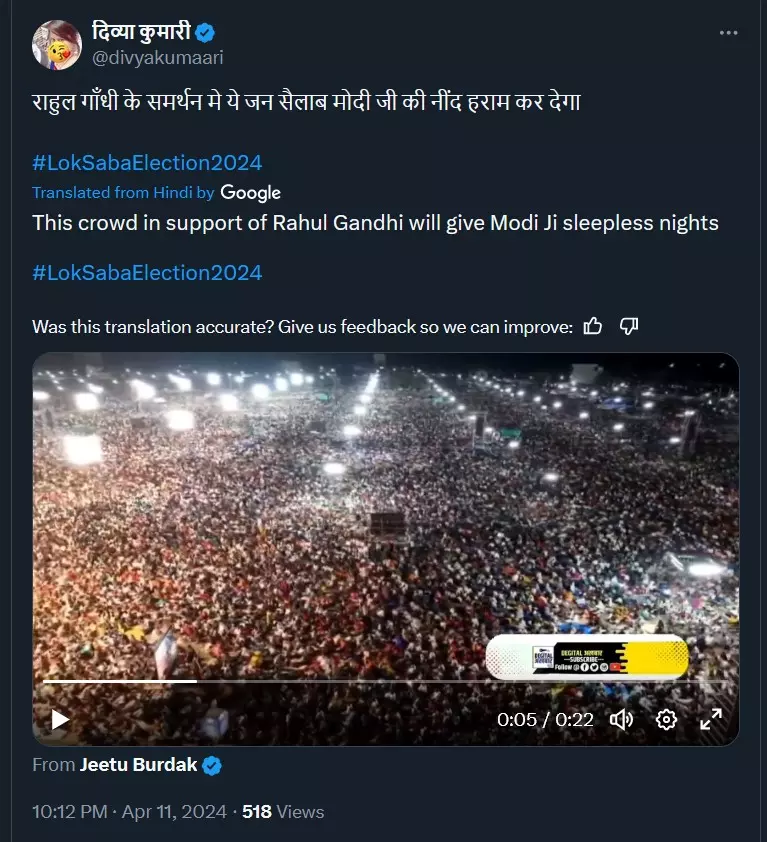Click the thumbs up translation feedback icon
Screen dimensions: 767x842
(593, 326)
